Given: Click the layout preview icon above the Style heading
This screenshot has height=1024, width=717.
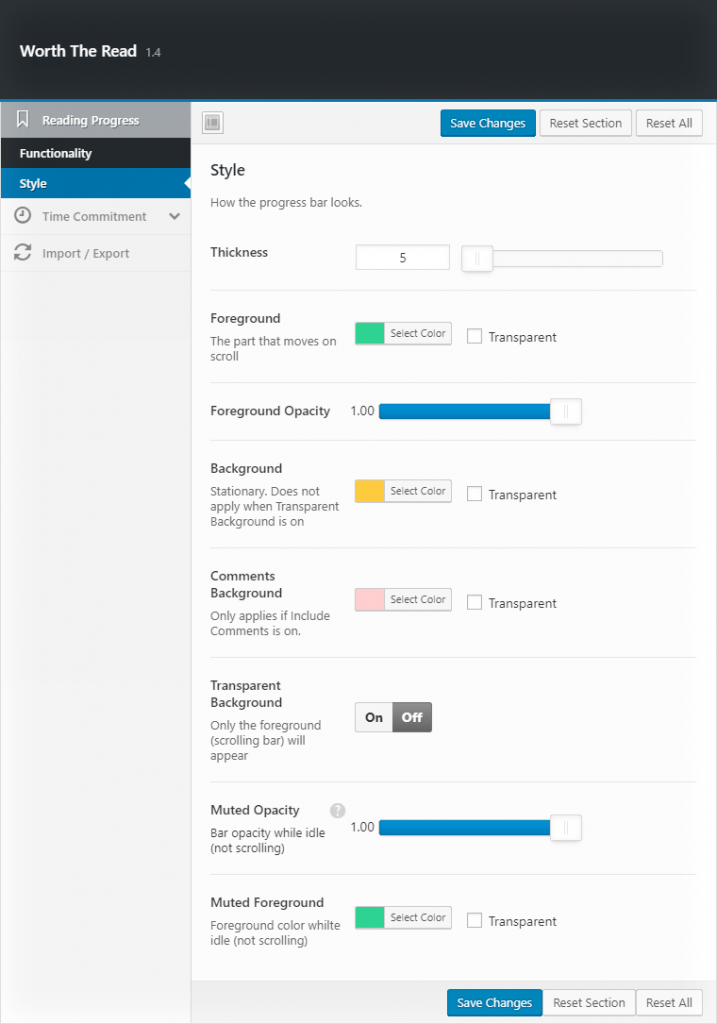Looking at the screenshot, I should pos(212,122).
